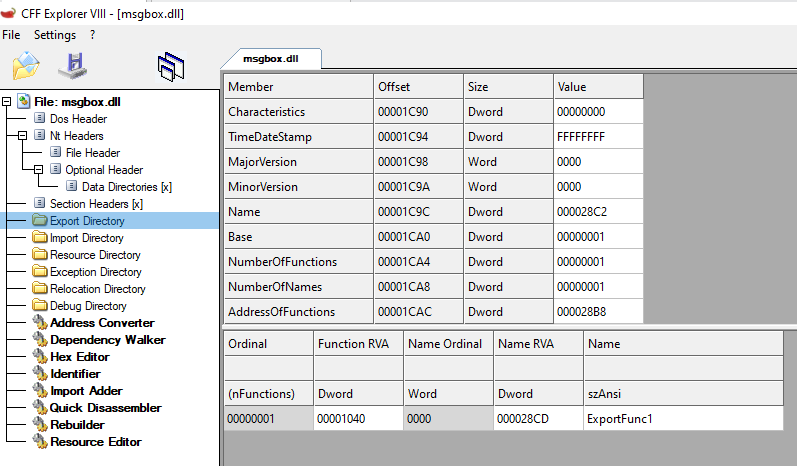797x466 pixels.
Task: Collapse the Optional Header tree node
Action: tap(39, 170)
